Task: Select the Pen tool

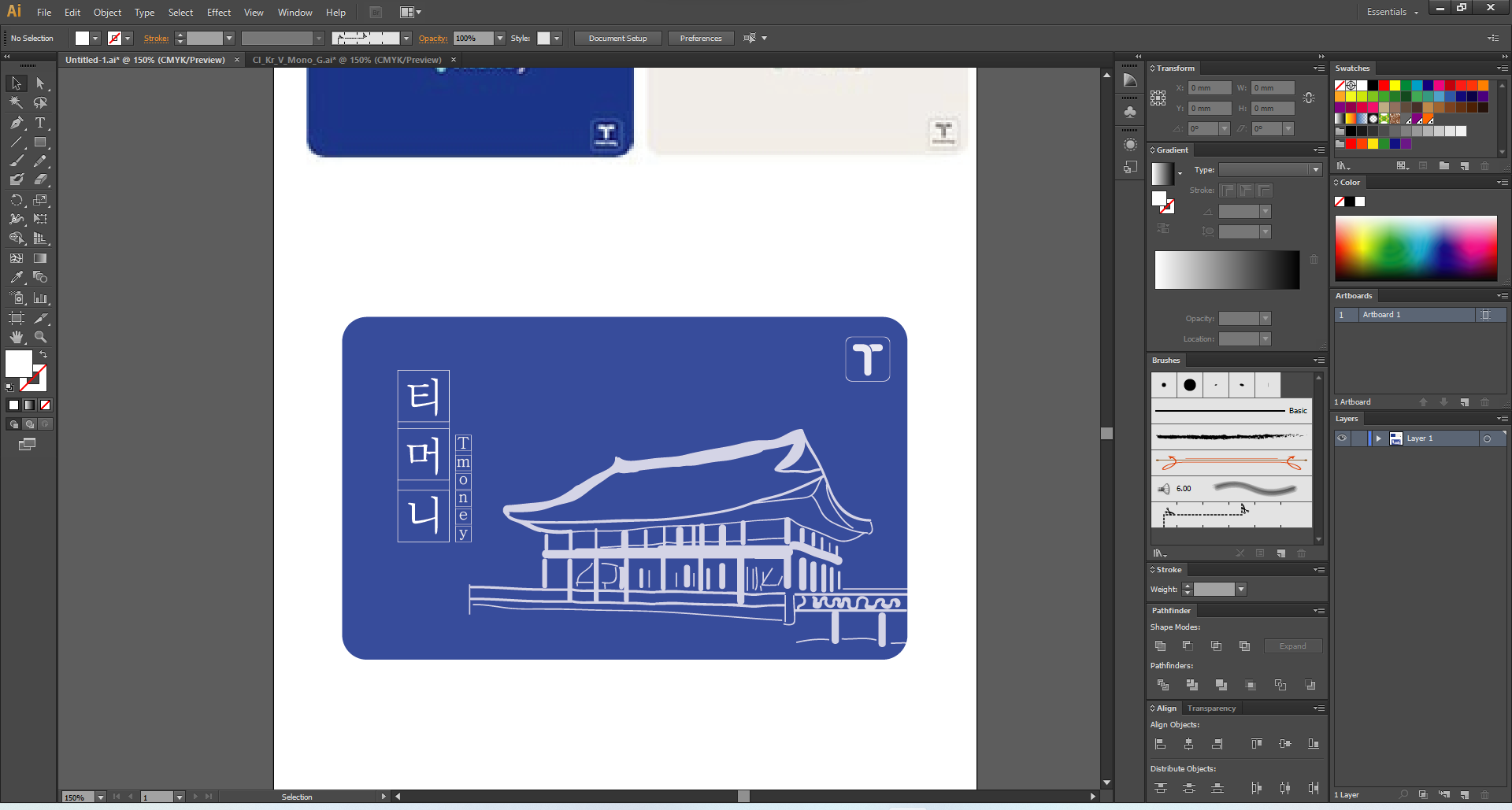Action: point(16,123)
